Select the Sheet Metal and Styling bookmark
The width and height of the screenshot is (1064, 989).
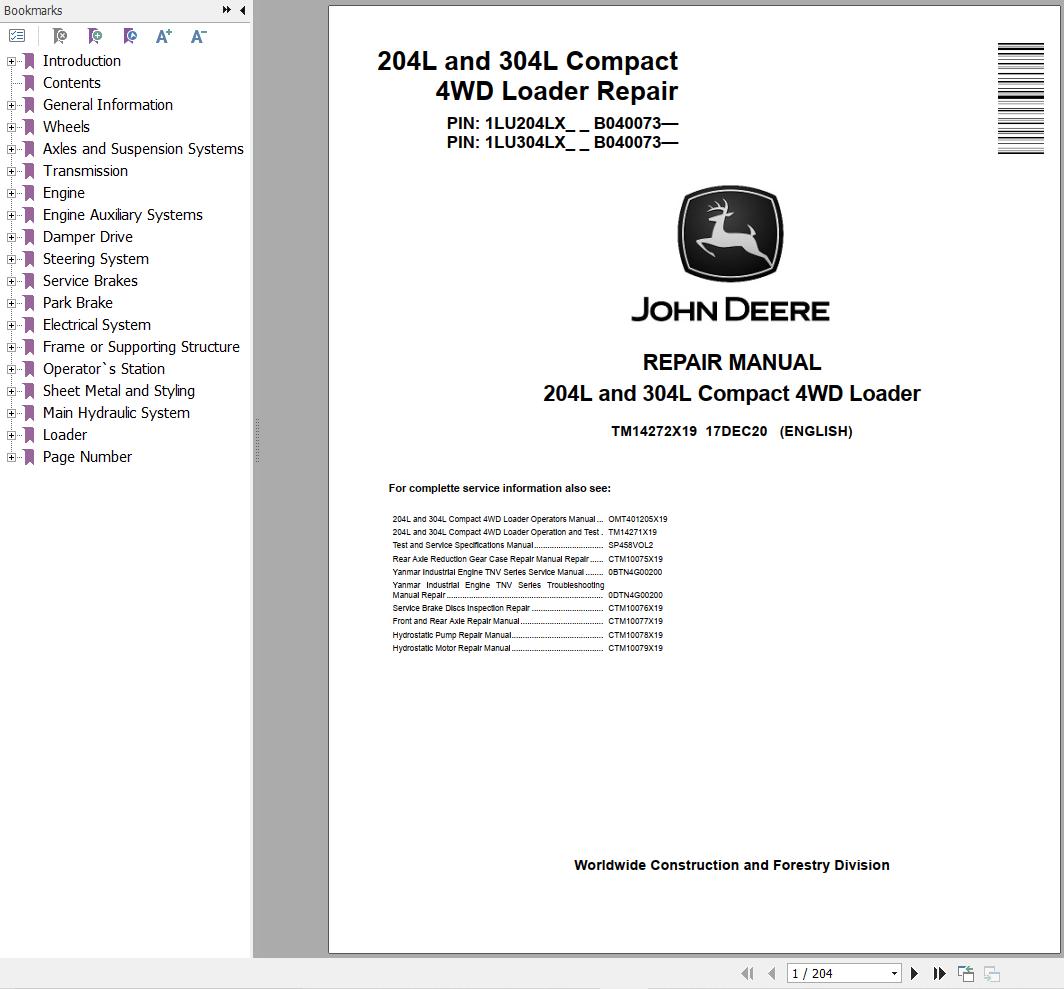pyautogui.click(x=119, y=391)
